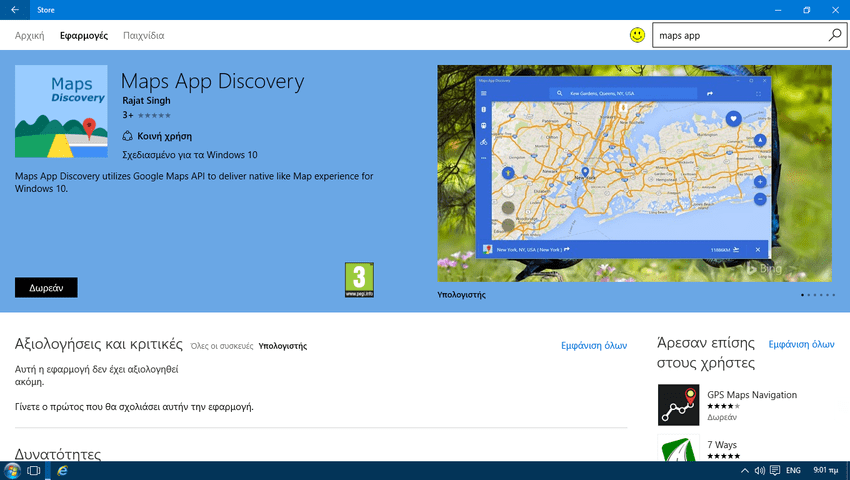
Task: Click the Maps Discovery app logo
Action: point(61,112)
